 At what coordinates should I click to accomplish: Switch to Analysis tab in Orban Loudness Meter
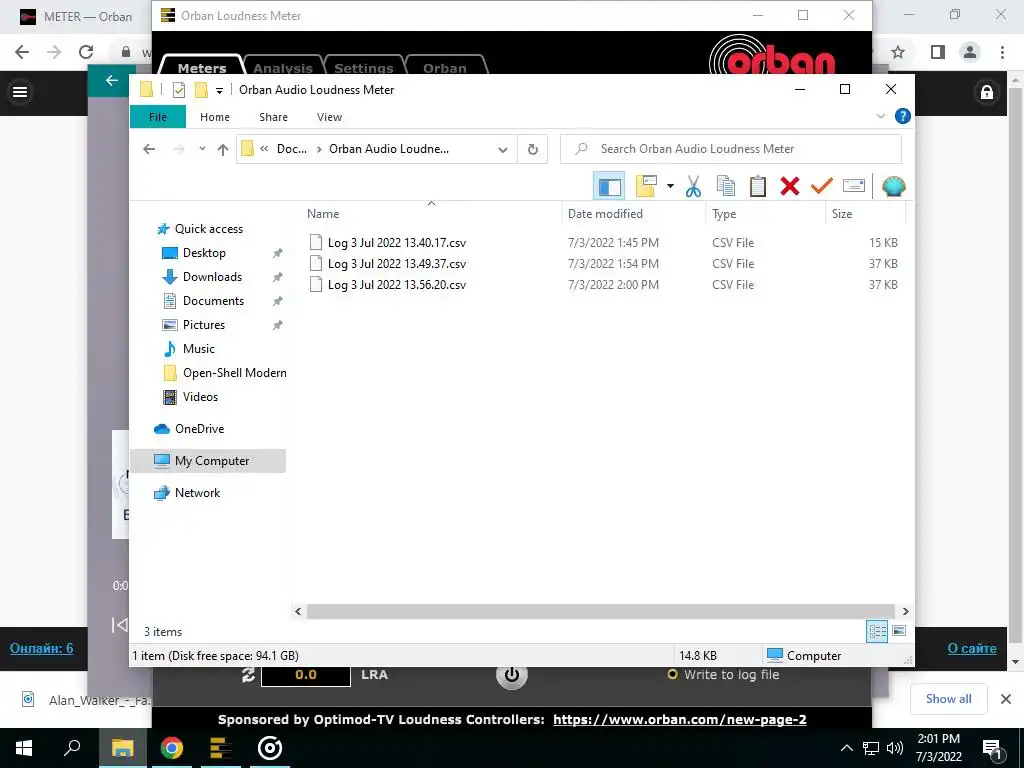coord(283,67)
